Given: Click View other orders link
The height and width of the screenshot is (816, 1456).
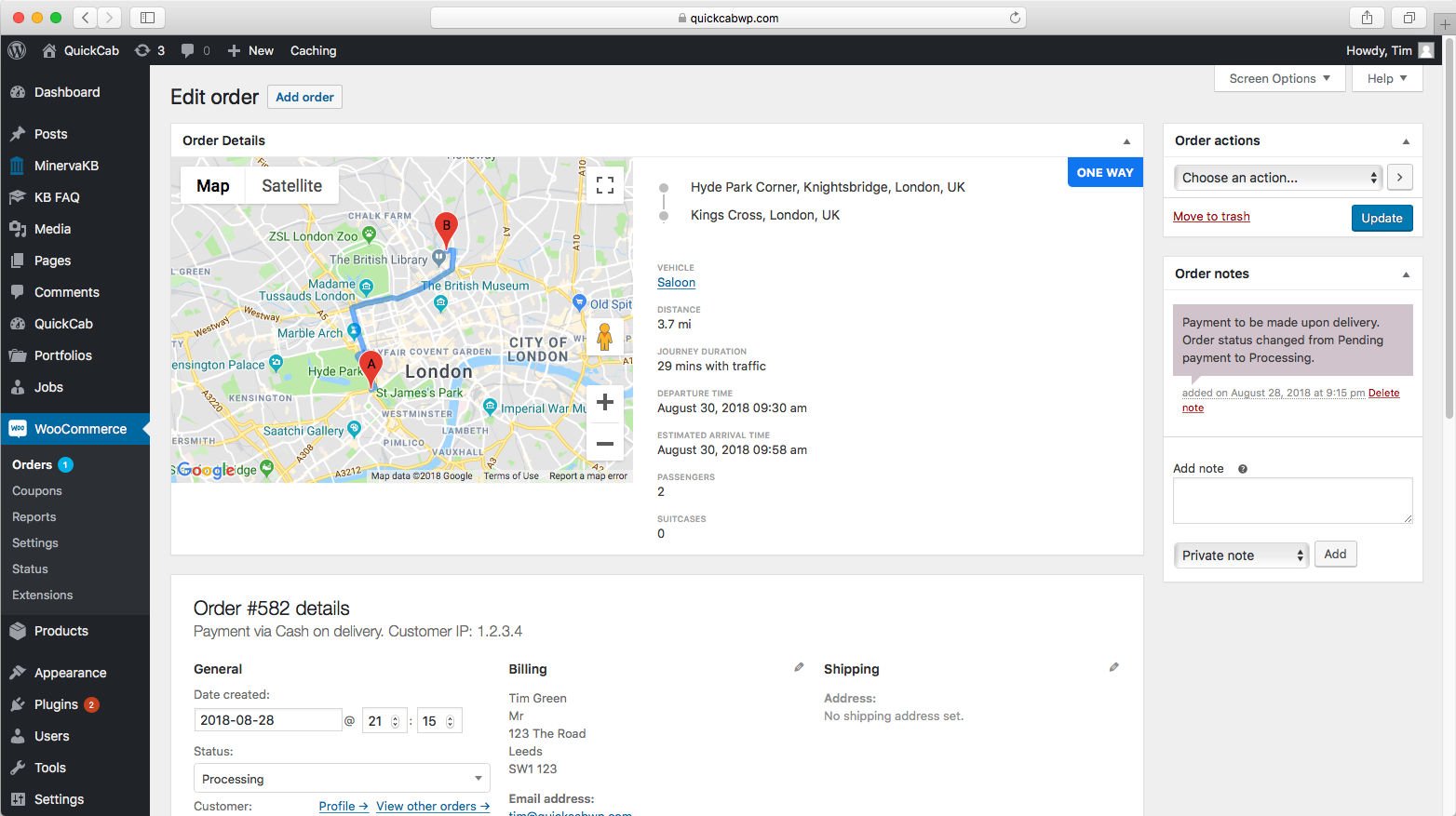Looking at the screenshot, I should pyautogui.click(x=433, y=807).
